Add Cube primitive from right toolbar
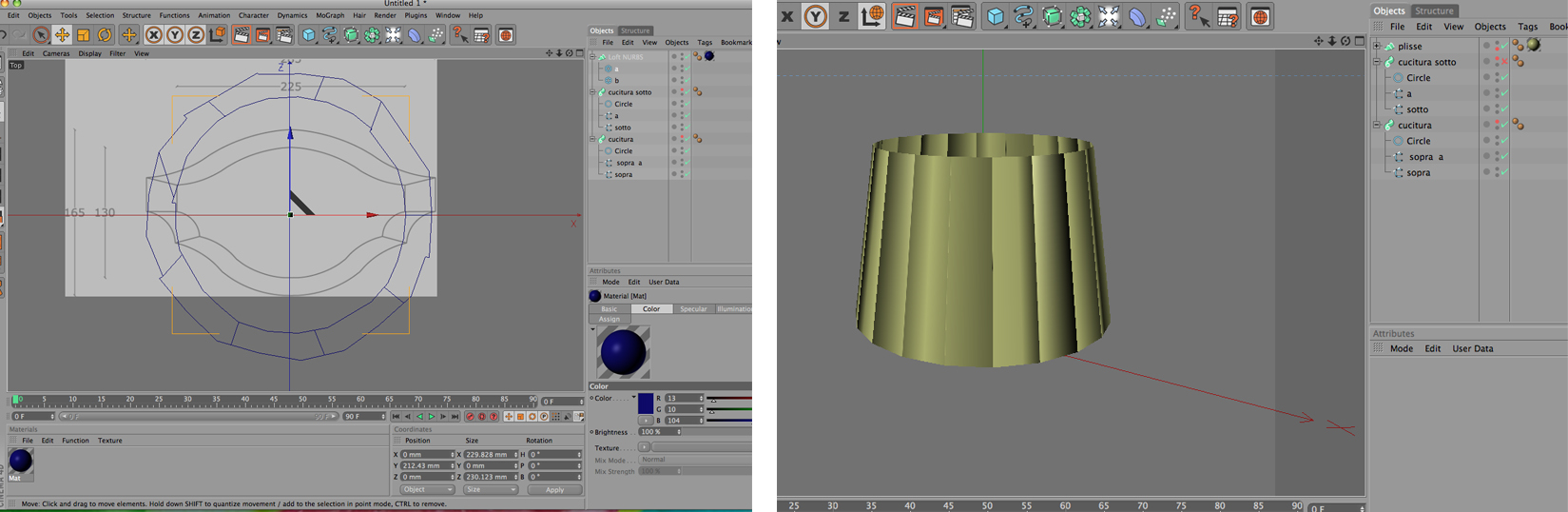This screenshot has width=1568, height=512. [995, 16]
